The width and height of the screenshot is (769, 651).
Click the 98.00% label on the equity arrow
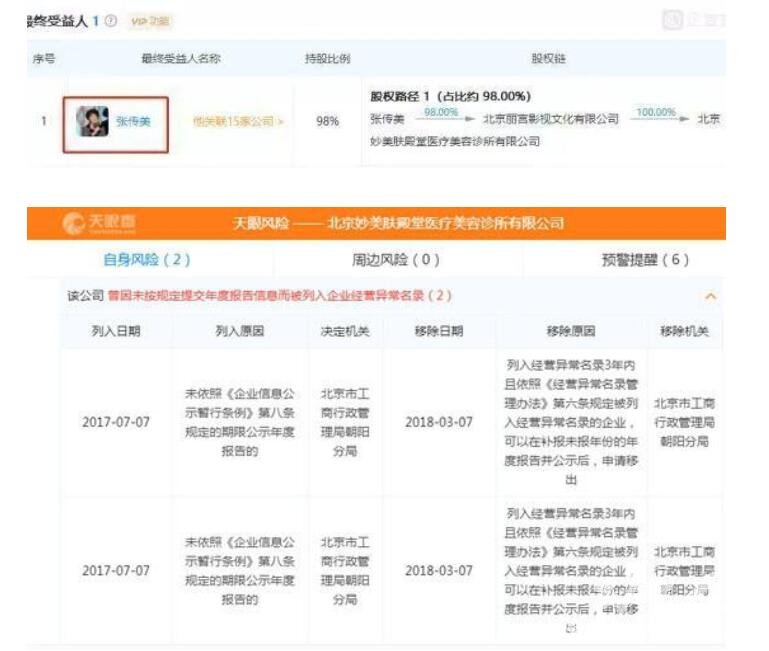[x=441, y=112]
